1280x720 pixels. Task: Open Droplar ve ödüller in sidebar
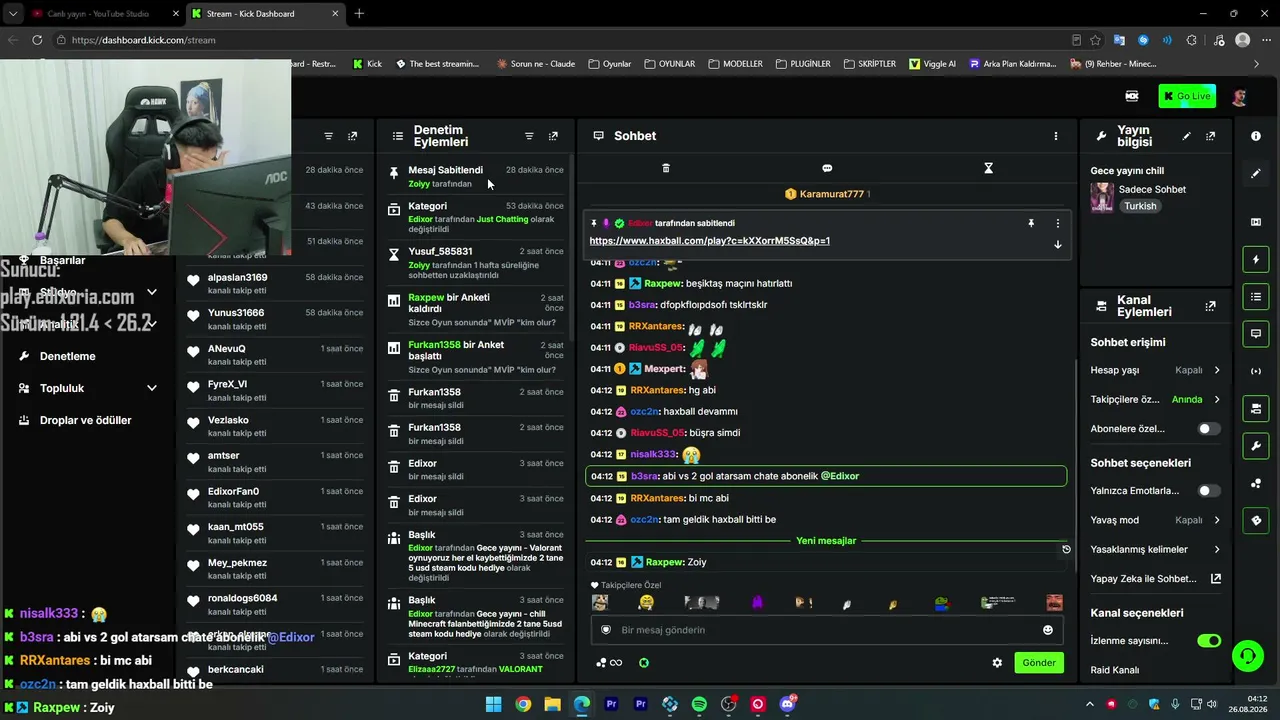pos(85,420)
